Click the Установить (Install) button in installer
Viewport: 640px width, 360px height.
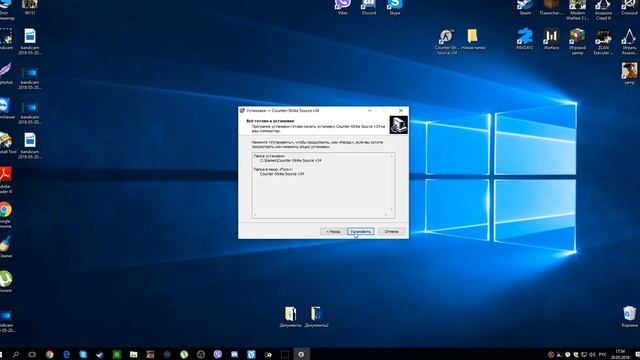360,231
